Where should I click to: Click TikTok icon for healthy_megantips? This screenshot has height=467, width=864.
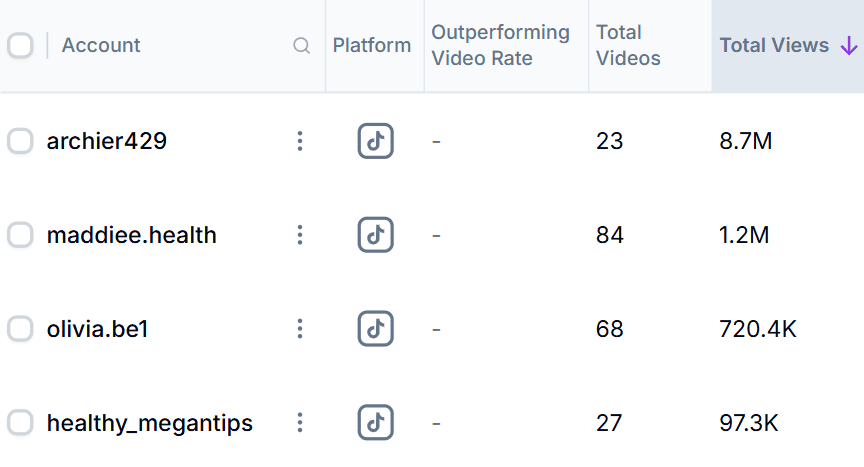[x=375, y=423]
